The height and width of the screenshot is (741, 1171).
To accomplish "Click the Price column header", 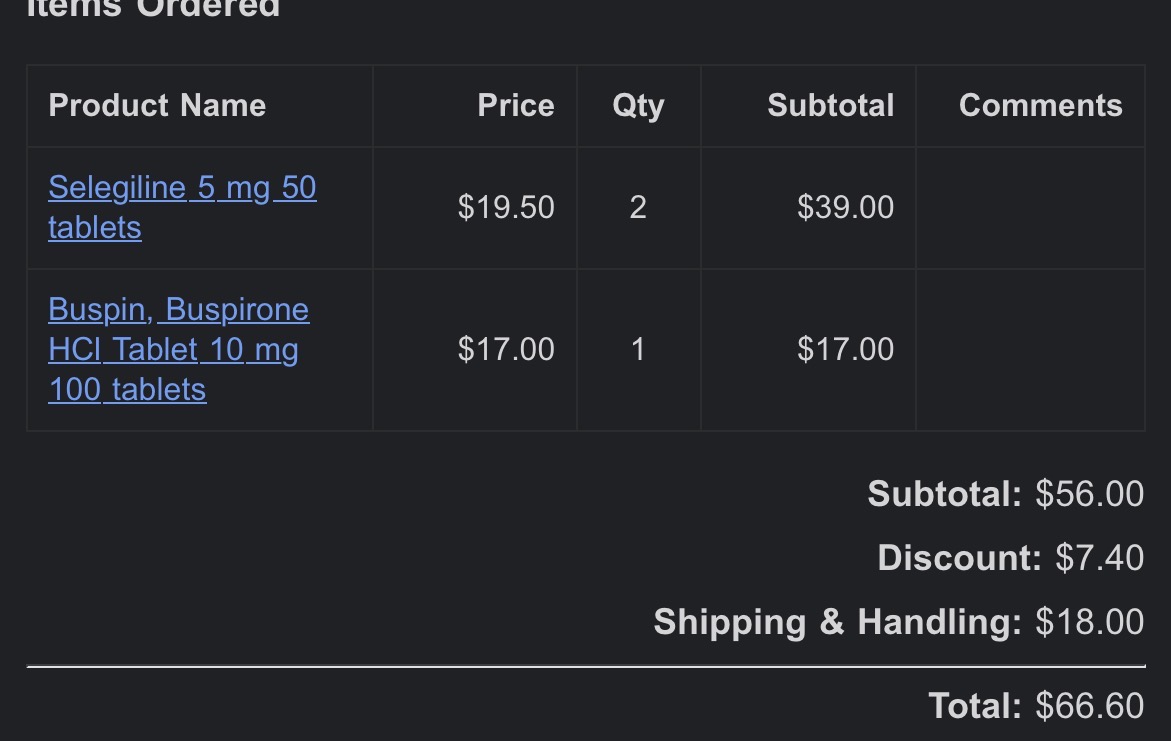I will click(x=516, y=105).
